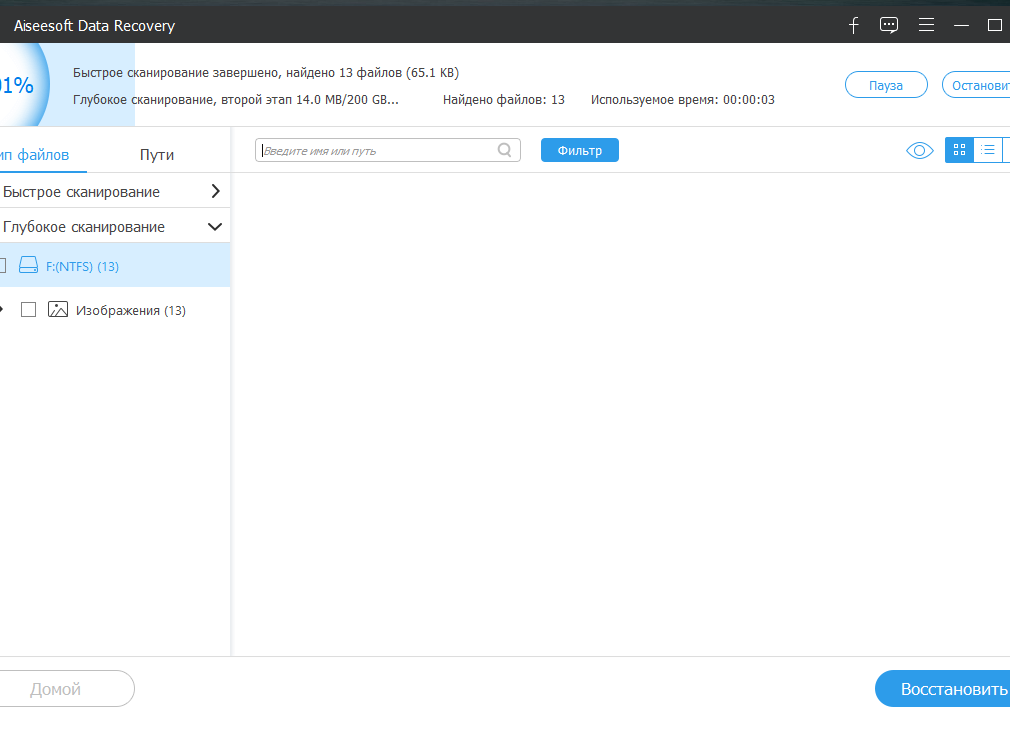Maximize the Aiseesoft Data Recovery window
Image resolution: width=1010 pixels, height=730 pixels.
click(x=995, y=25)
